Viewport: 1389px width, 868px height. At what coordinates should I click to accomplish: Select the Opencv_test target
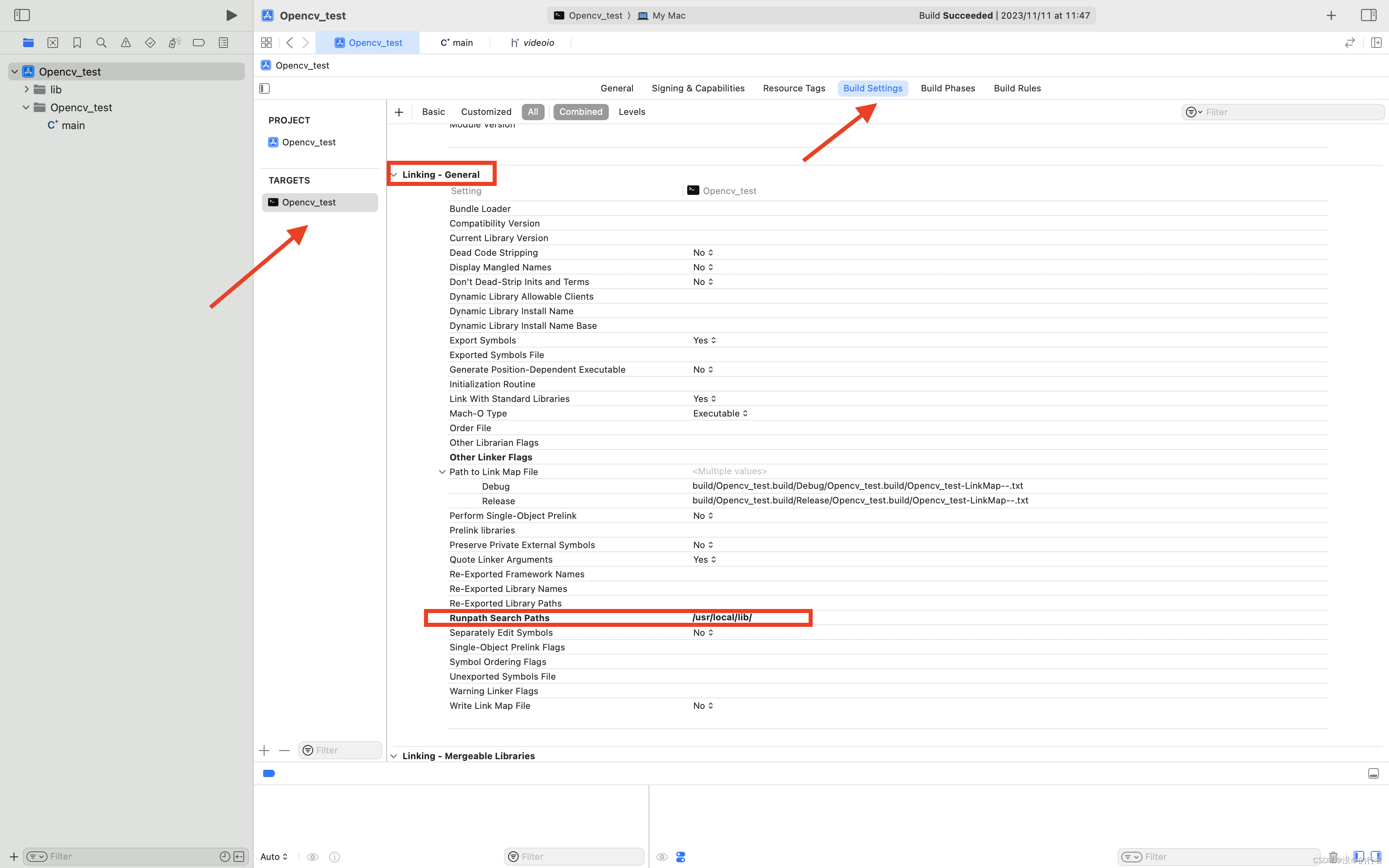(320, 202)
